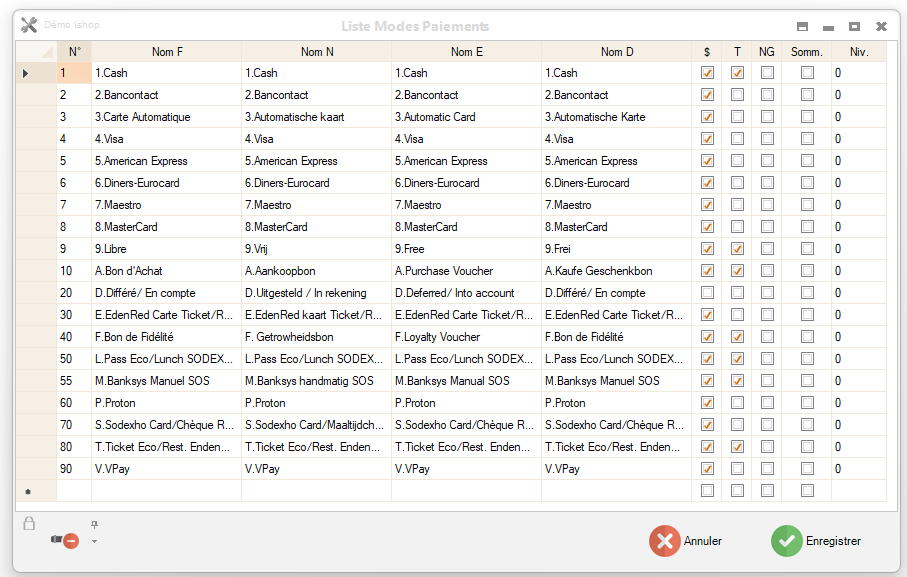The height and width of the screenshot is (577, 907).
Task: Check the NG box for 1.Cash
Action: click(x=767, y=73)
